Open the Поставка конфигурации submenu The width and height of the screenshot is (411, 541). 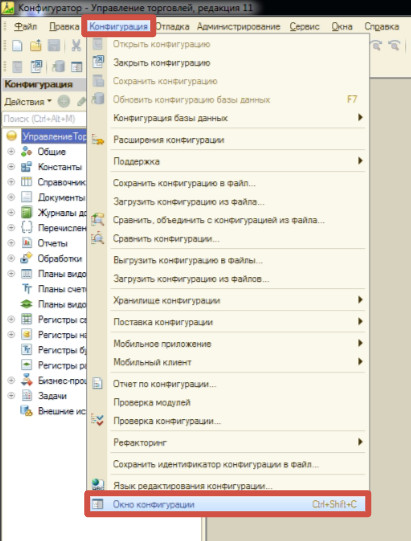coord(228,322)
